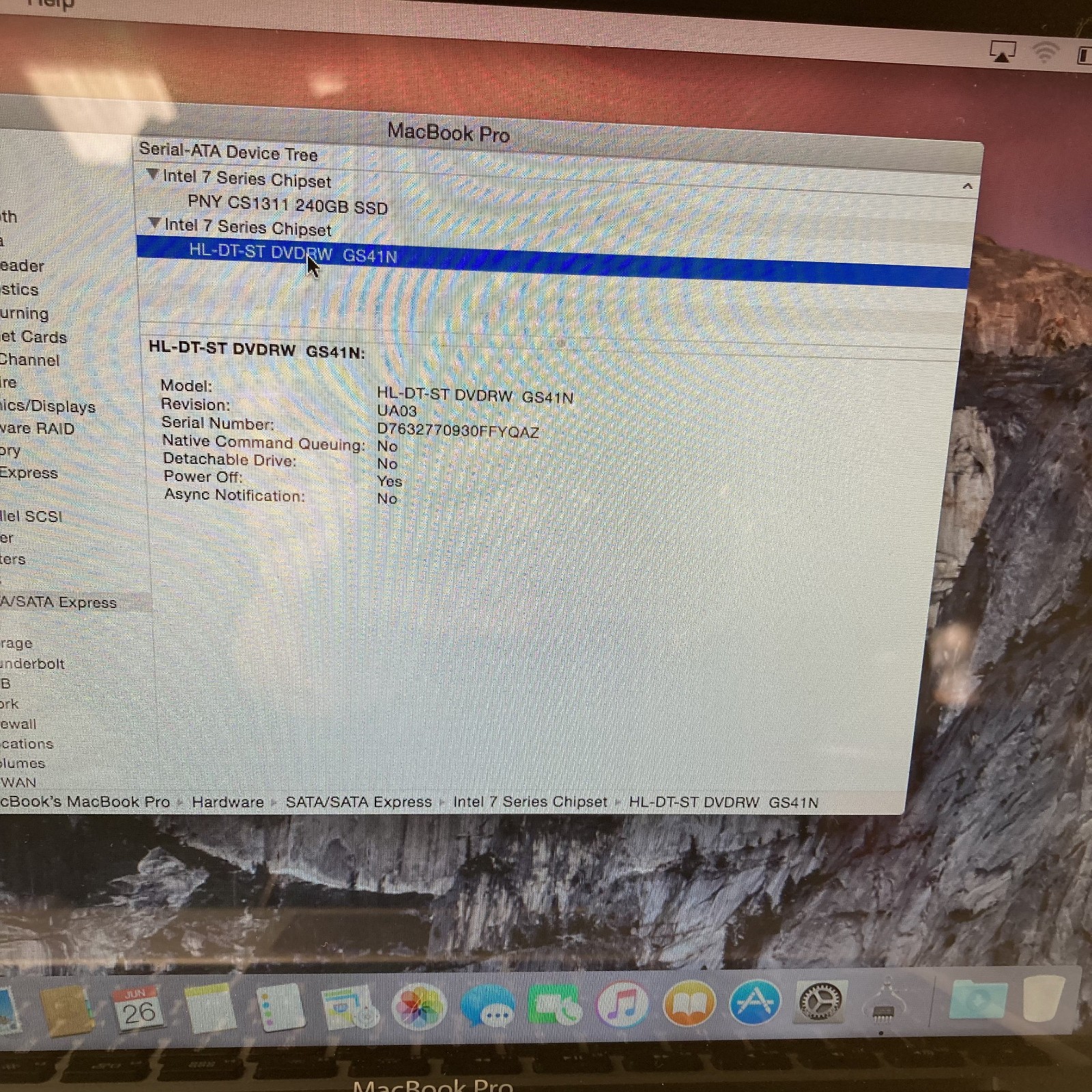
Task: Click the MacBook Pro window title bar
Action: (449, 132)
